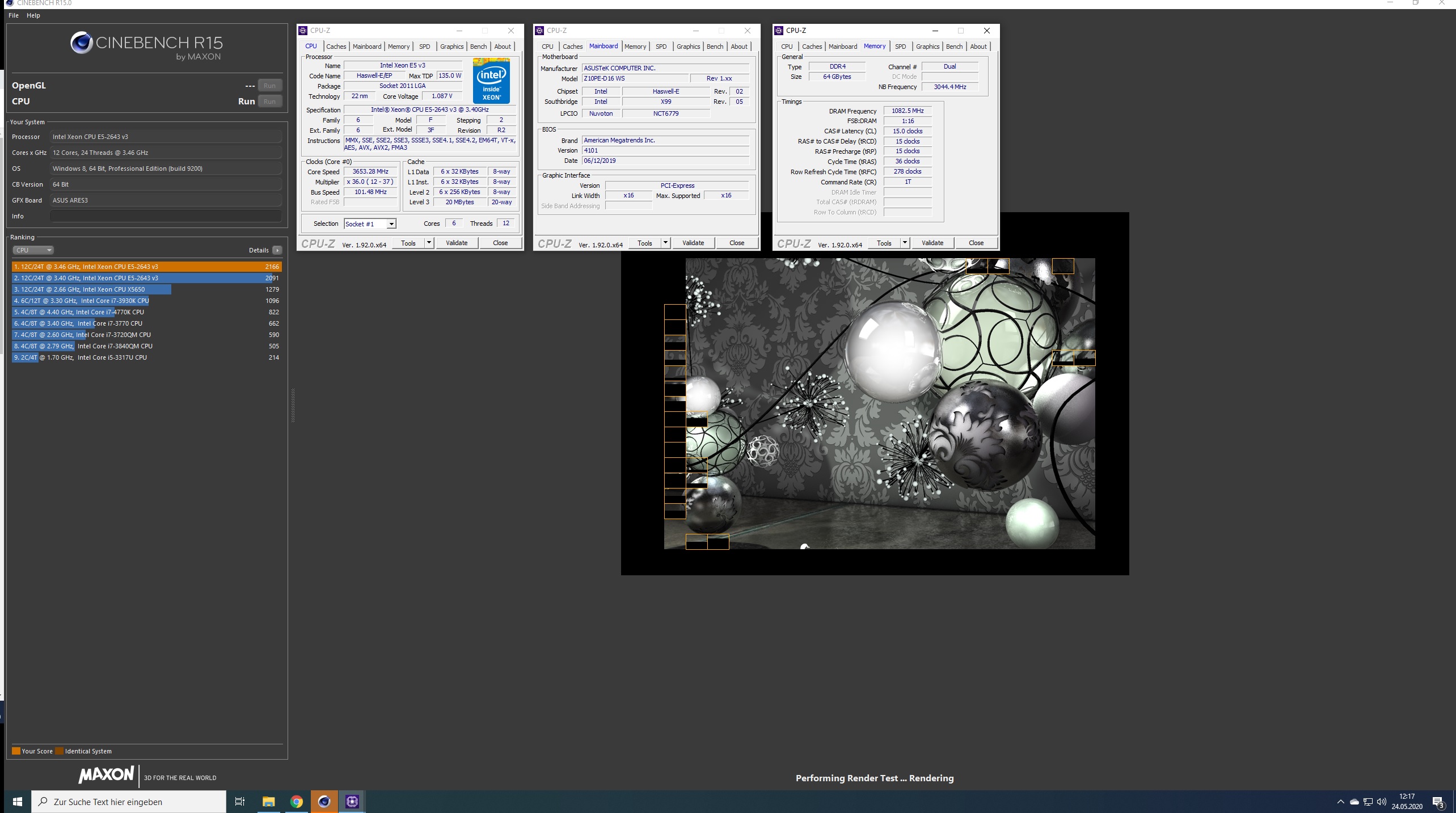Screen dimensions: 1456x813
Task: Open the notification center icon
Action: tap(1438, 802)
